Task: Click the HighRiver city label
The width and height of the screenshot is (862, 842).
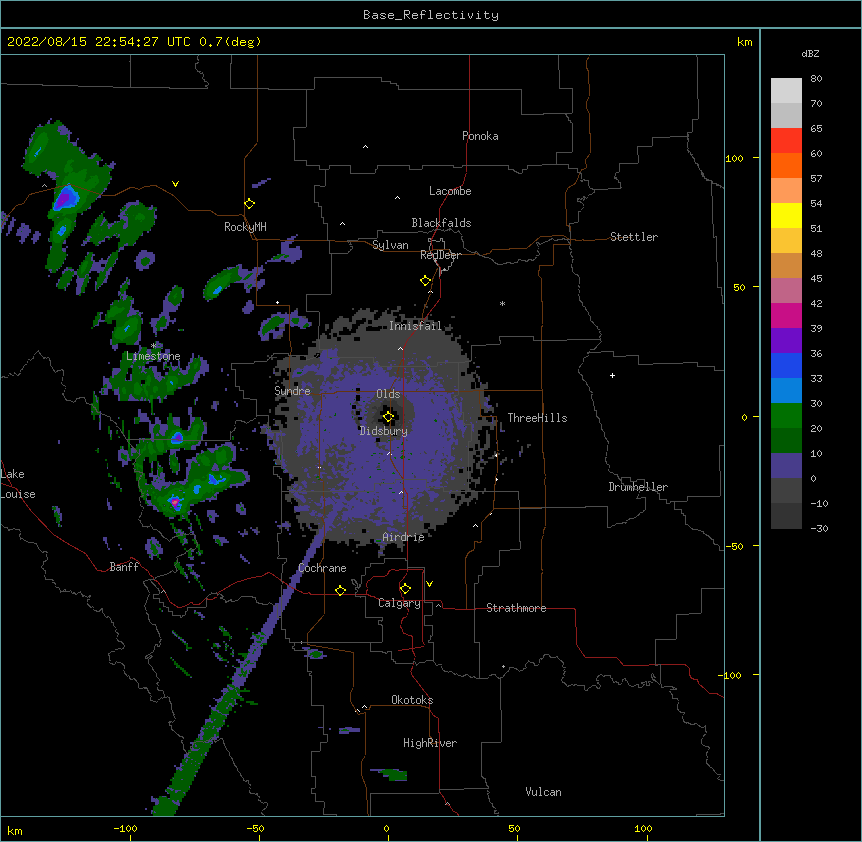Action: click(430, 743)
